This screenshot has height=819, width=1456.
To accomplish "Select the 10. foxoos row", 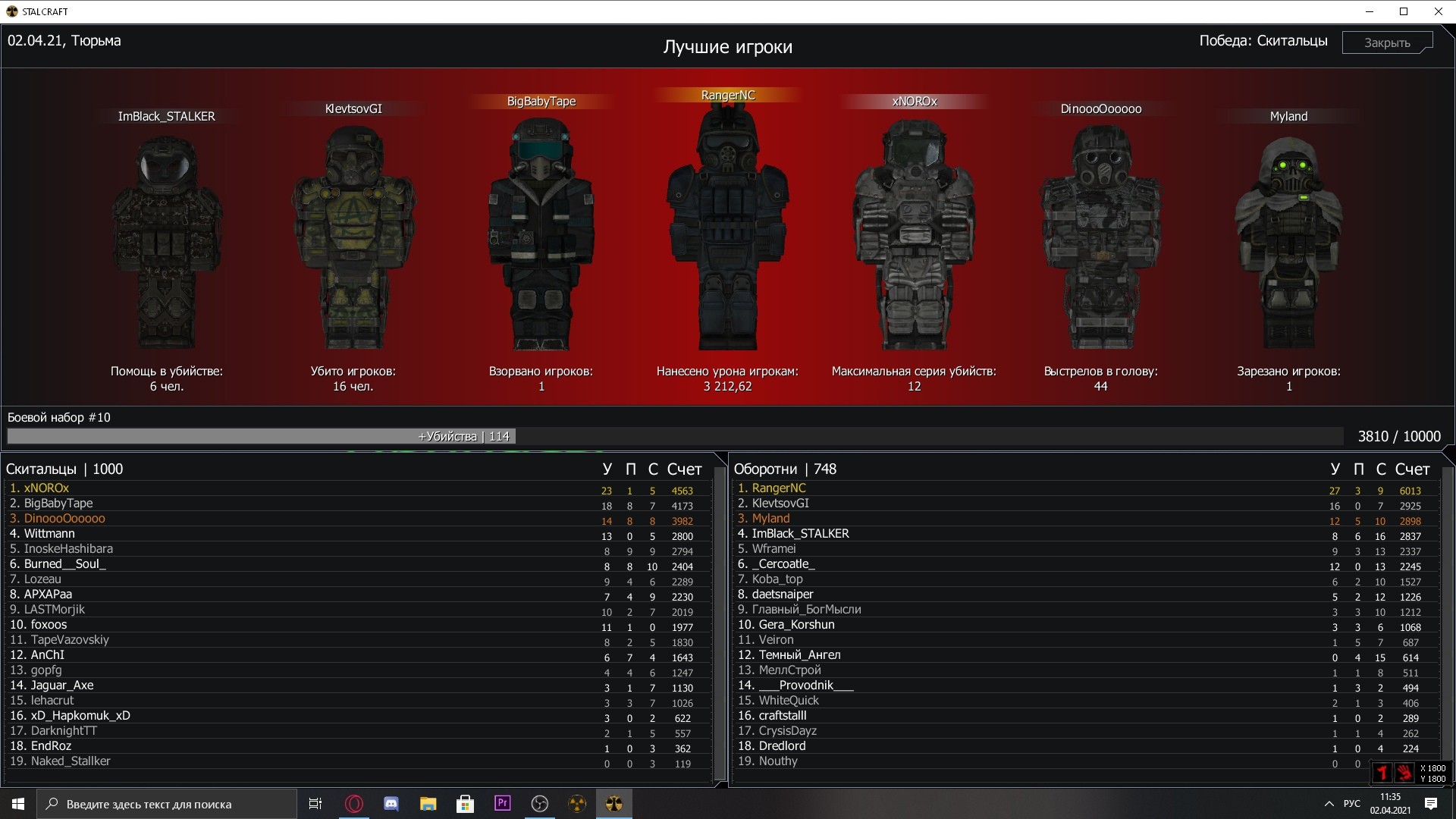I will point(358,625).
